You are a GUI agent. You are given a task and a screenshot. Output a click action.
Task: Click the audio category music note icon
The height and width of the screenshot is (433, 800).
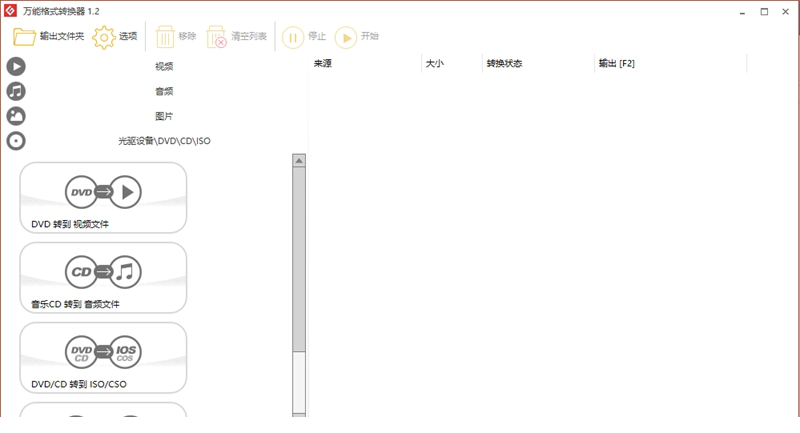pyautogui.click(x=16, y=91)
